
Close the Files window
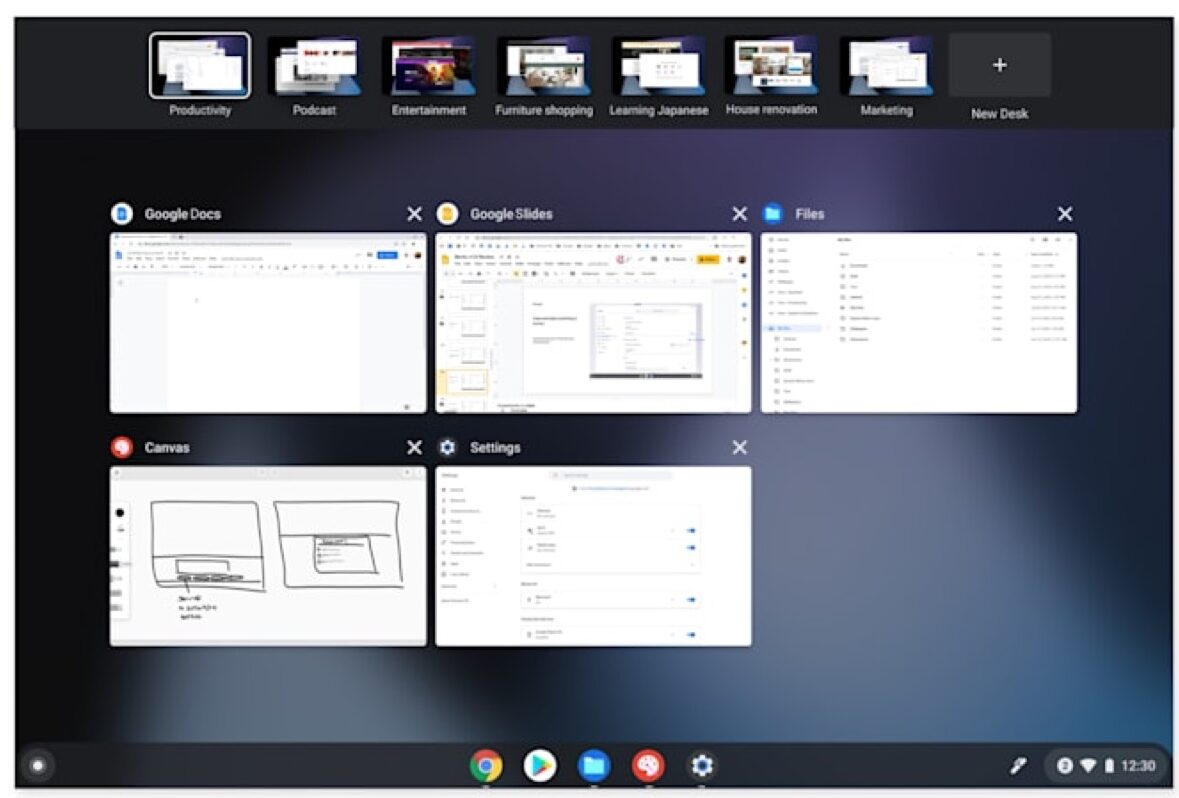[x=1065, y=214]
